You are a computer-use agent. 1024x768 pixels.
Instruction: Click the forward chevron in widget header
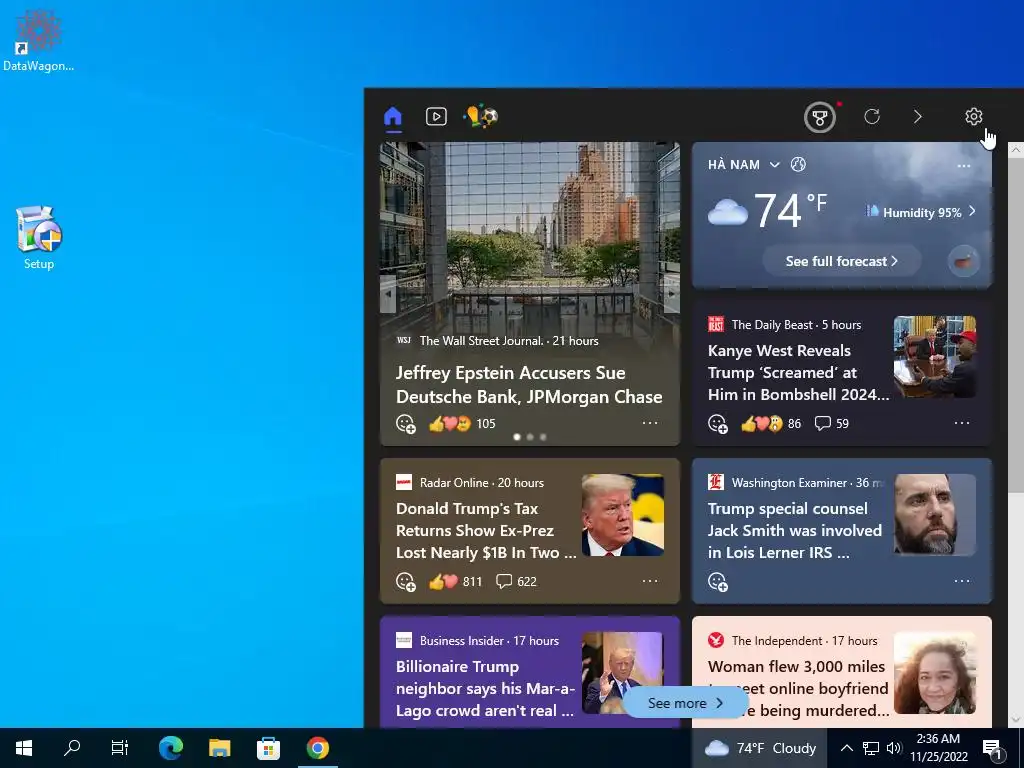(918, 117)
